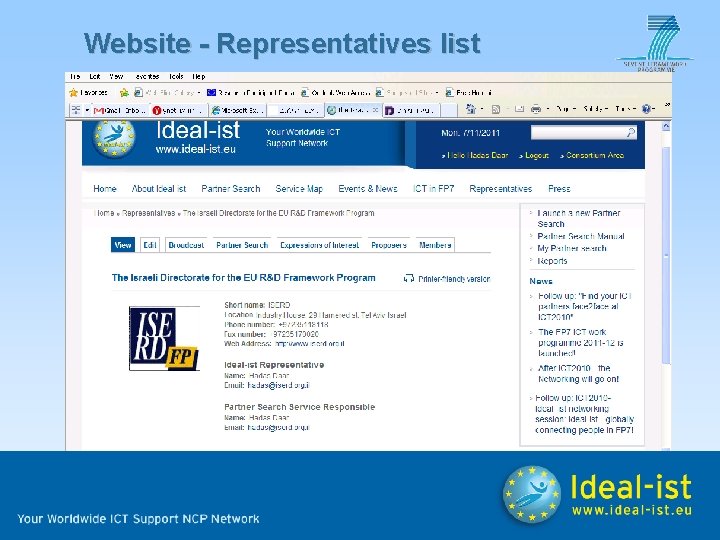This screenshot has width=720, height=540.
Task: Open Events & News navigation item
Action: tap(368, 189)
